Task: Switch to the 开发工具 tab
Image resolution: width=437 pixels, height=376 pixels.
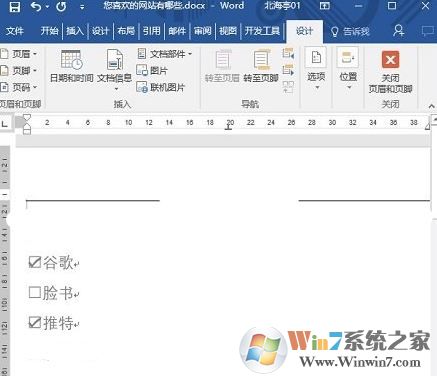Action: click(x=262, y=31)
